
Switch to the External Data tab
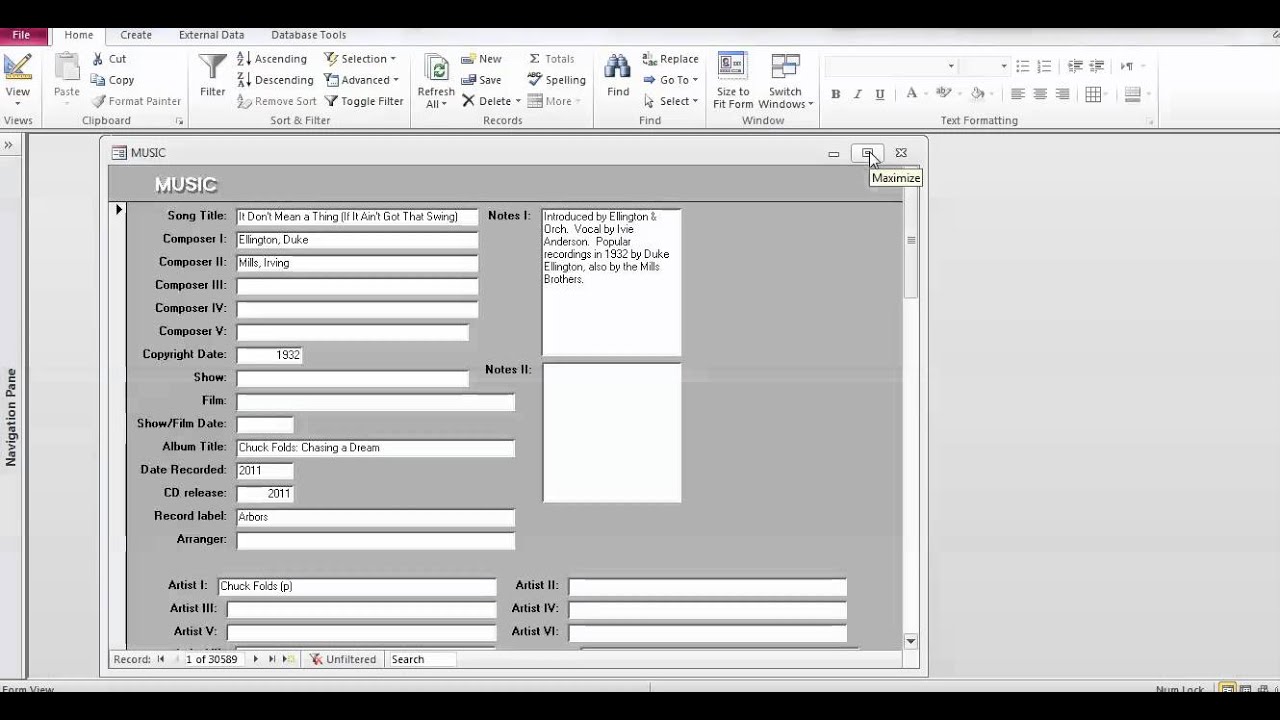click(x=211, y=35)
